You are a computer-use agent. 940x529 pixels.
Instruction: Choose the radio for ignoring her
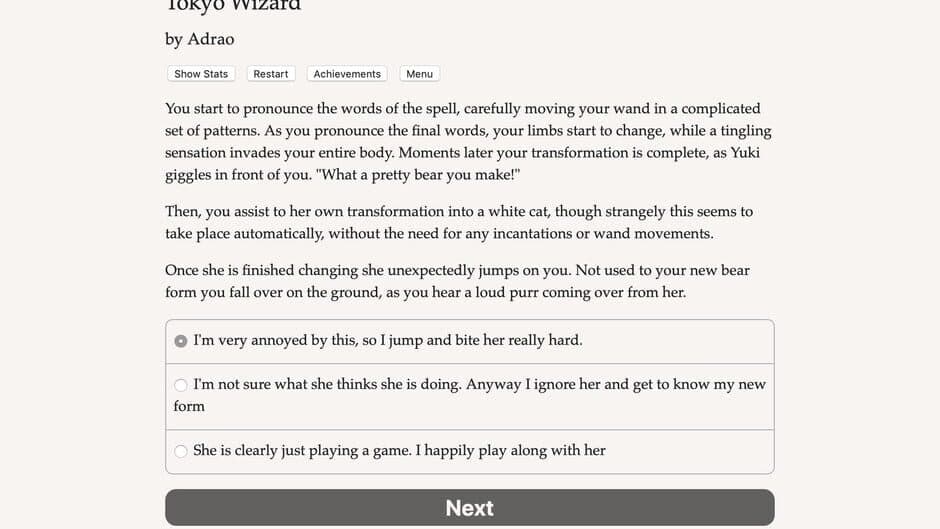(x=180, y=385)
